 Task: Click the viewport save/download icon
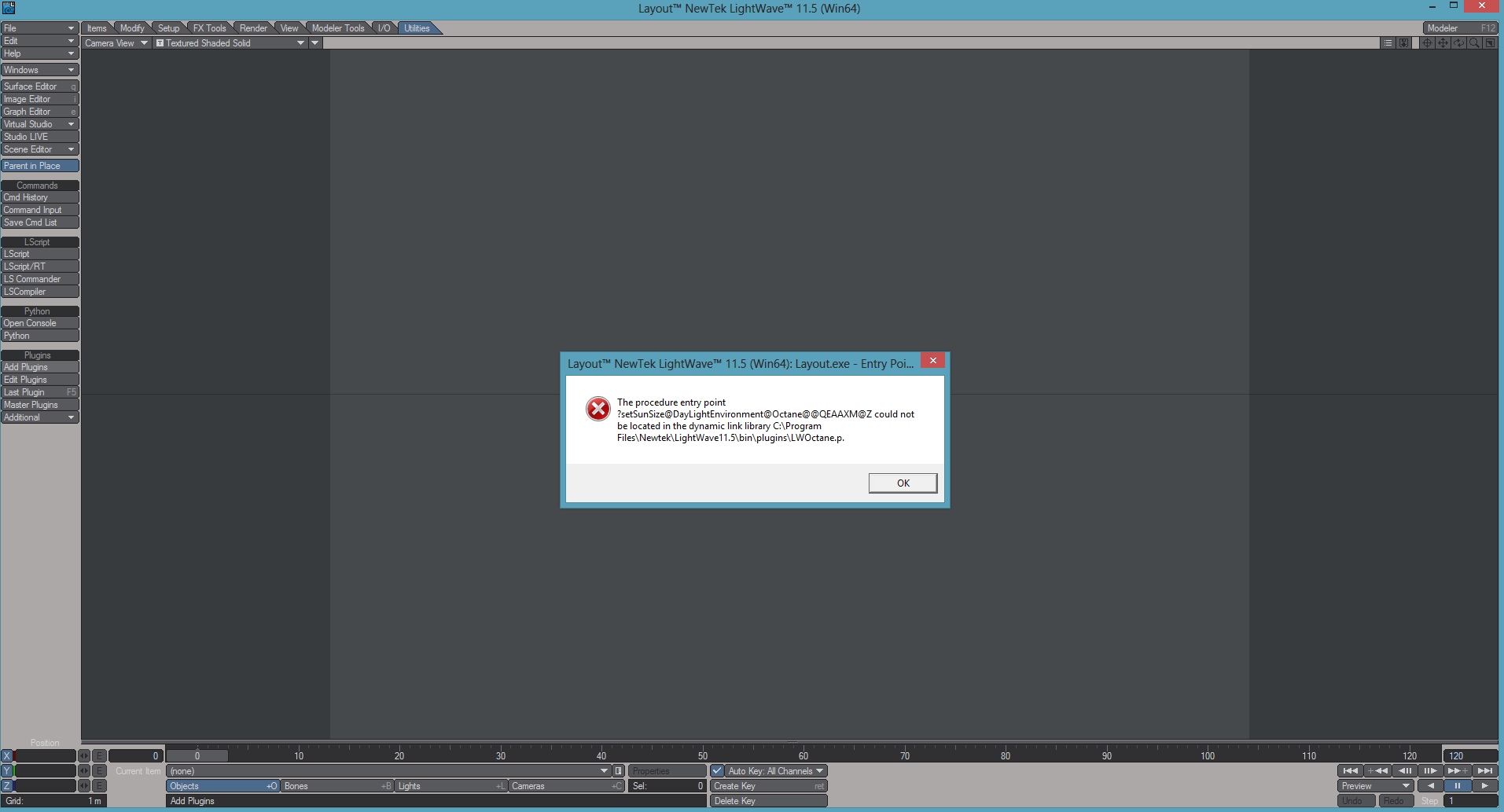coord(1404,43)
